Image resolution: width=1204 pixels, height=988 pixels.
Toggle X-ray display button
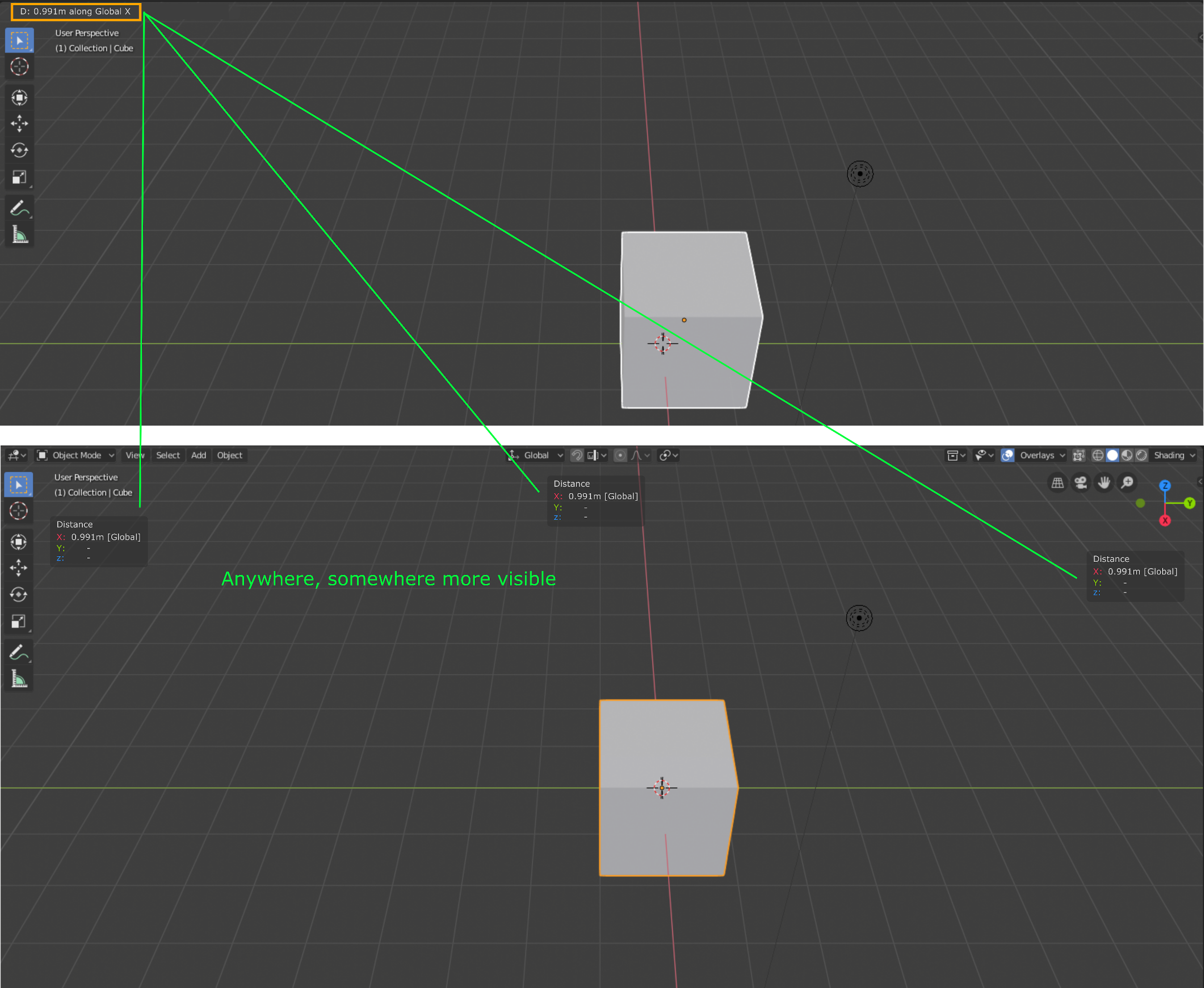pyautogui.click(x=1079, y=455)
